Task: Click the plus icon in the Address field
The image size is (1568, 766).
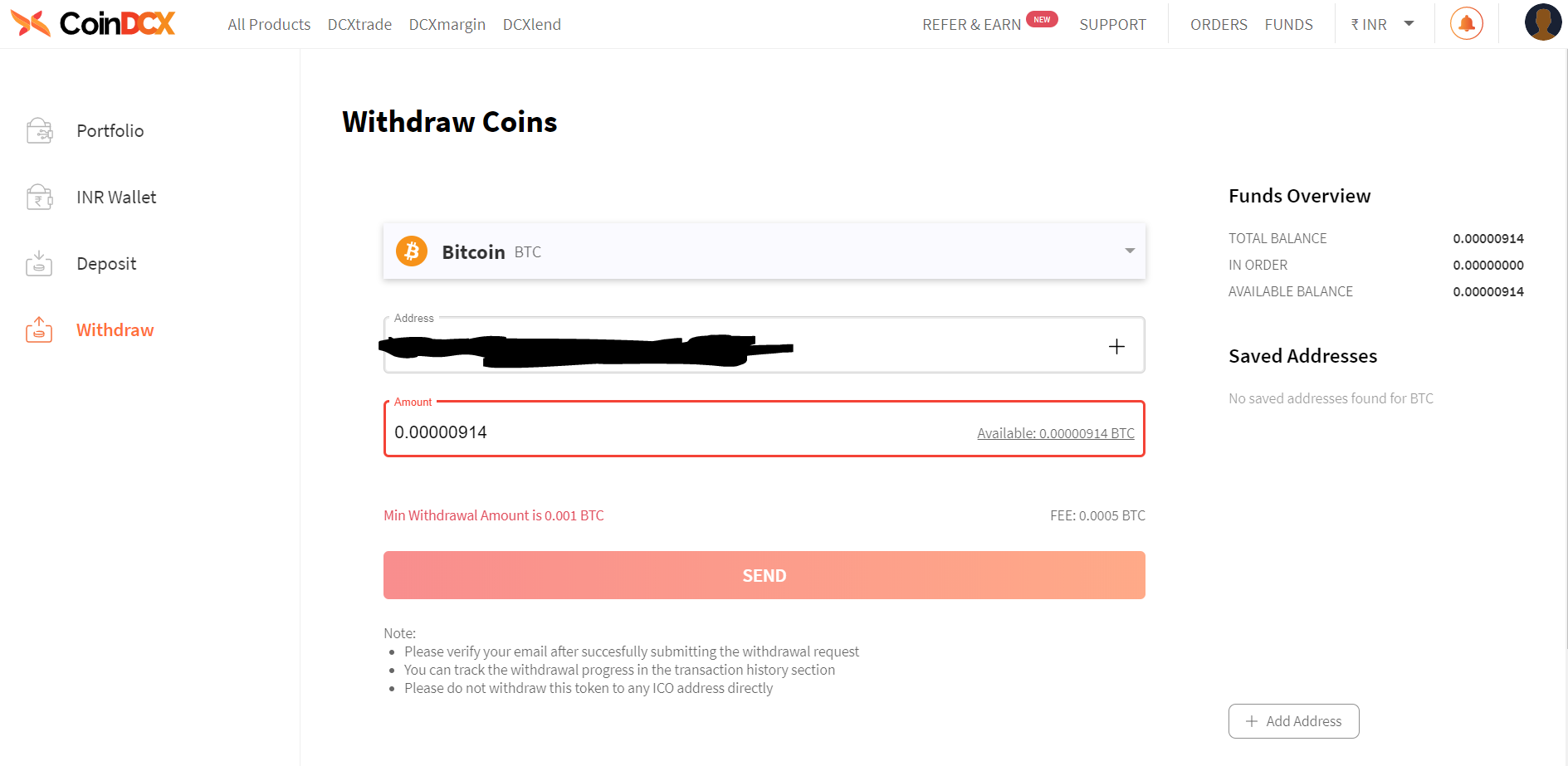Action: [x=1116, y=346]
